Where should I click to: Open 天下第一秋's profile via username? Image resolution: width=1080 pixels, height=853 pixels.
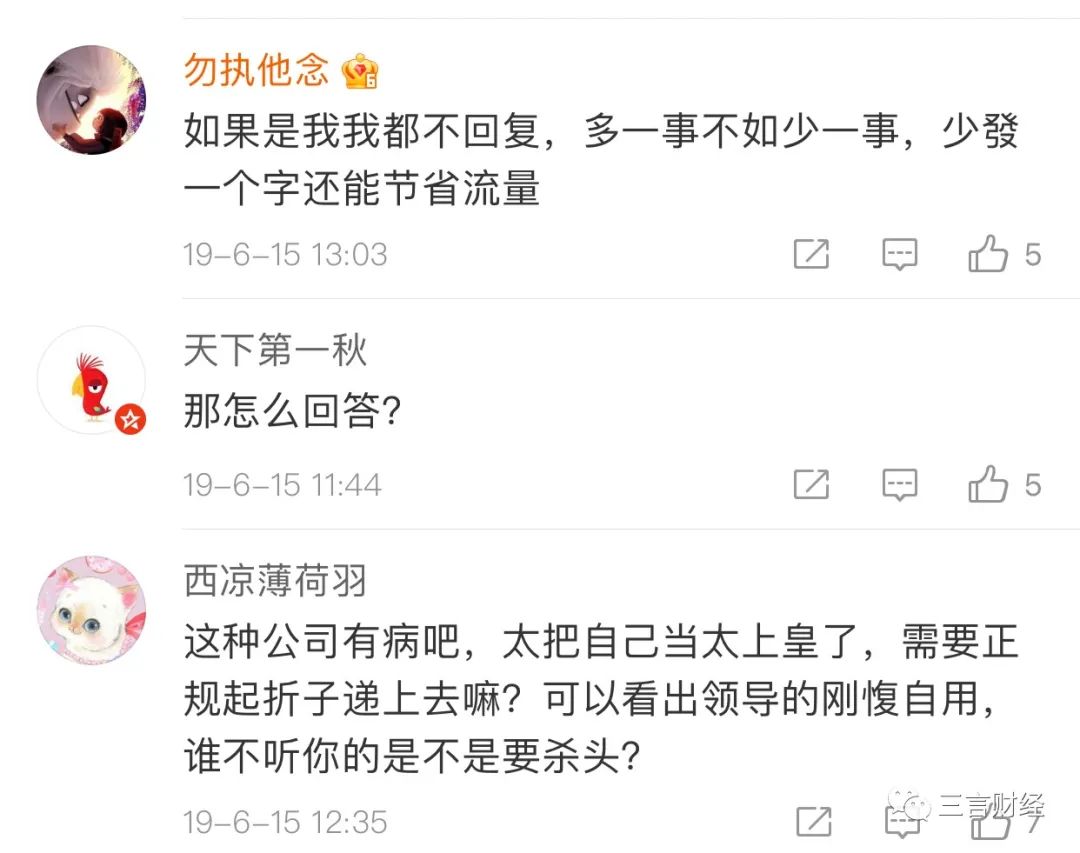click(x=275, y=351)
